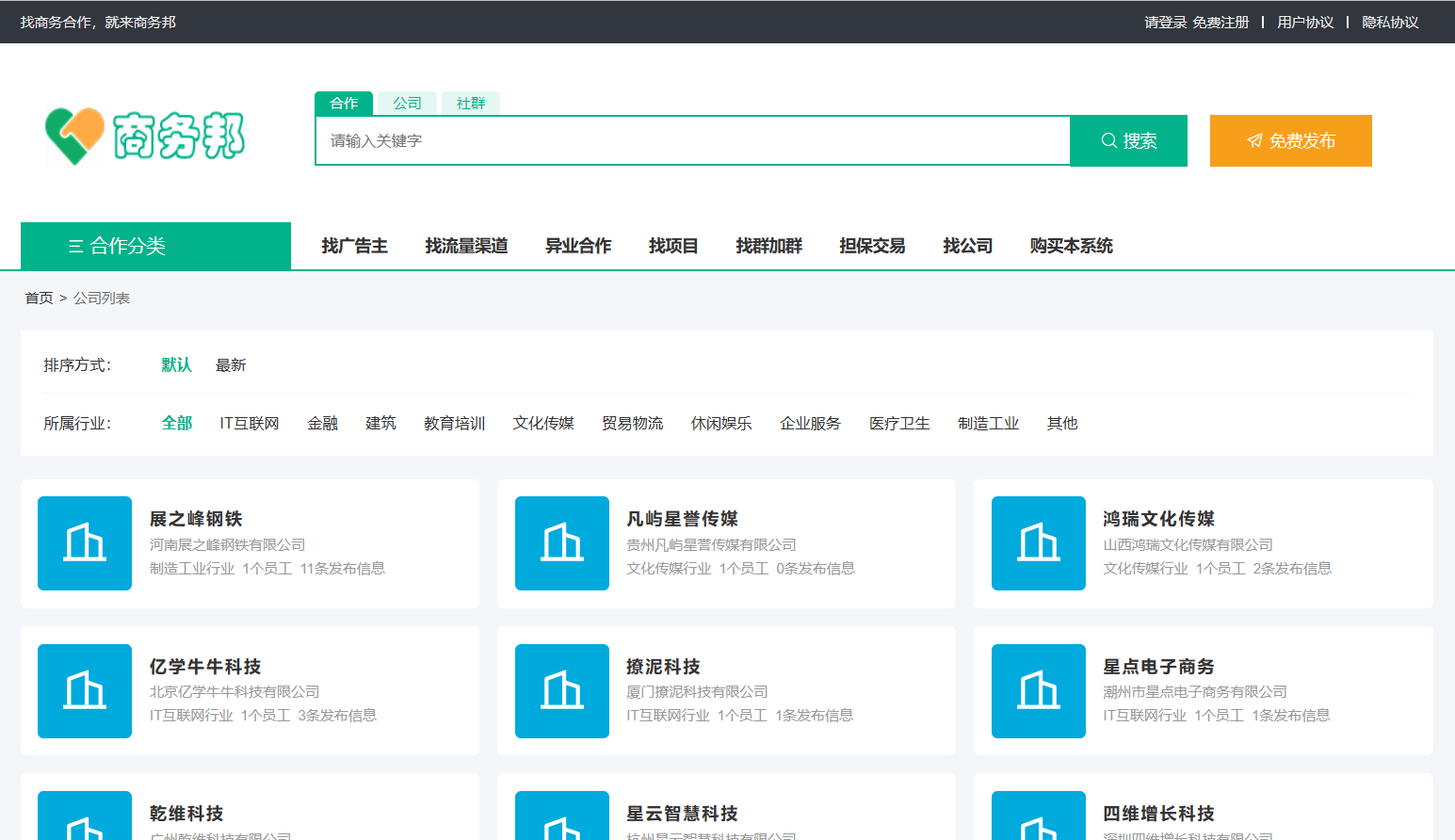
Task: Sort the company list by 最新
Action: coord(231,365)
